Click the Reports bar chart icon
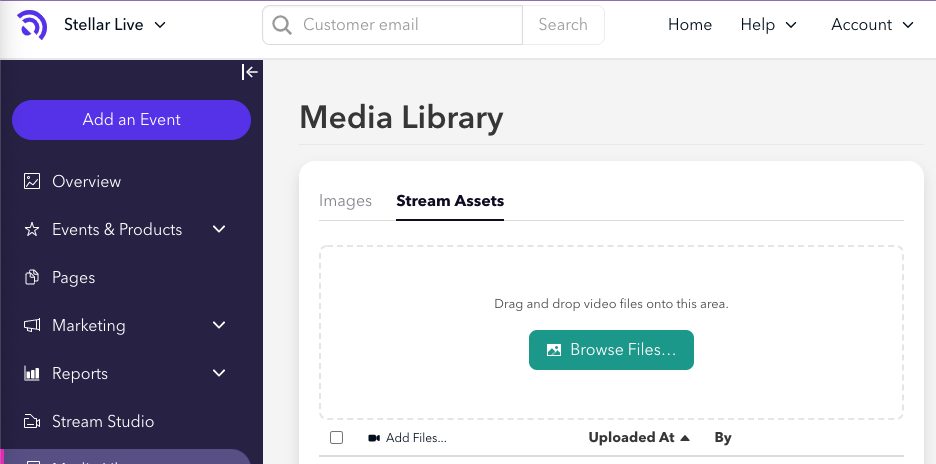The image size is (936, 464). [x=32, y=373]
